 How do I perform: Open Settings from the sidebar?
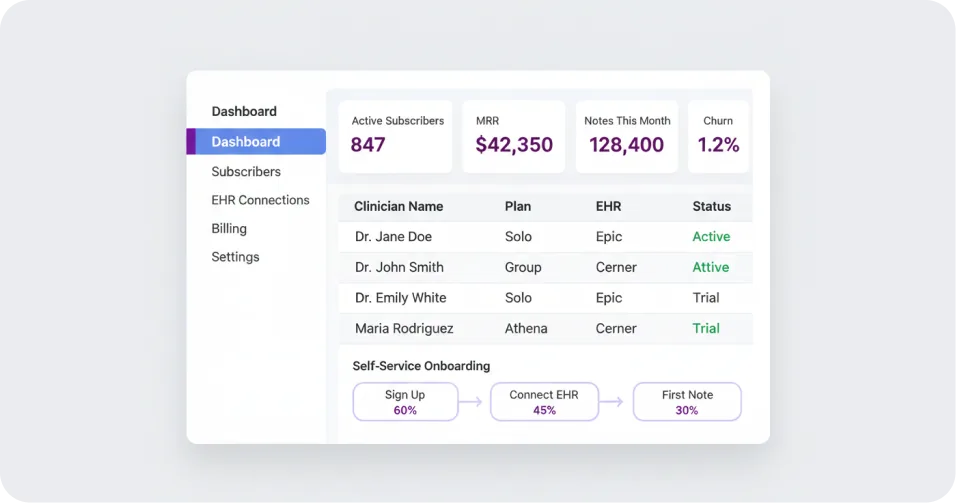click(235, 257)
